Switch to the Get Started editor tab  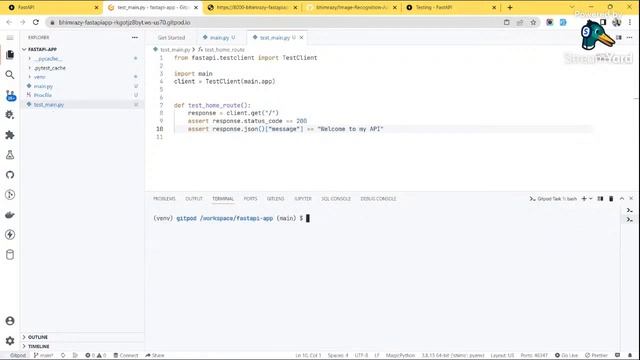click(171, 38)
